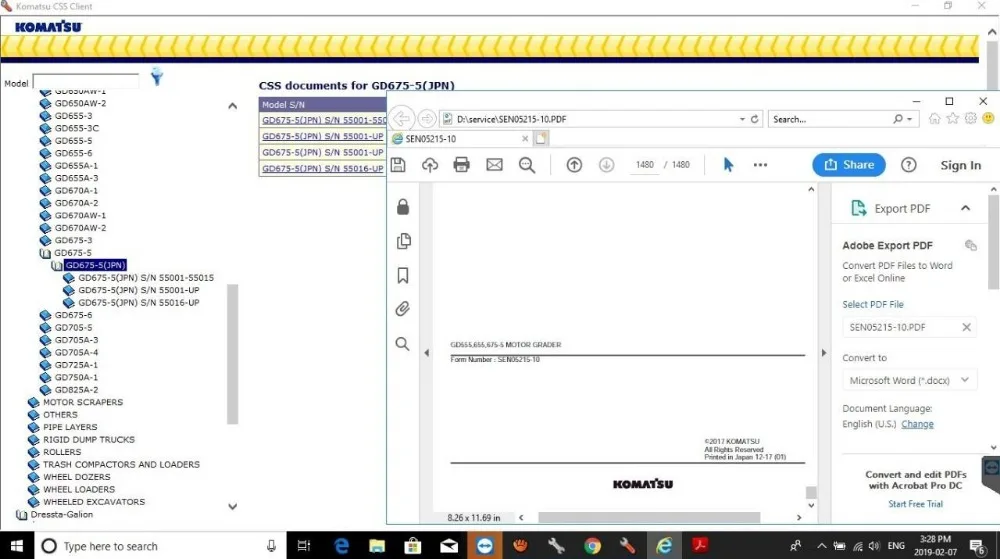This screenshot has height=559, width=1000.
Task: Open GD675-5(JPN) S/N 55016-UP document link
Action: click(323, 168)
